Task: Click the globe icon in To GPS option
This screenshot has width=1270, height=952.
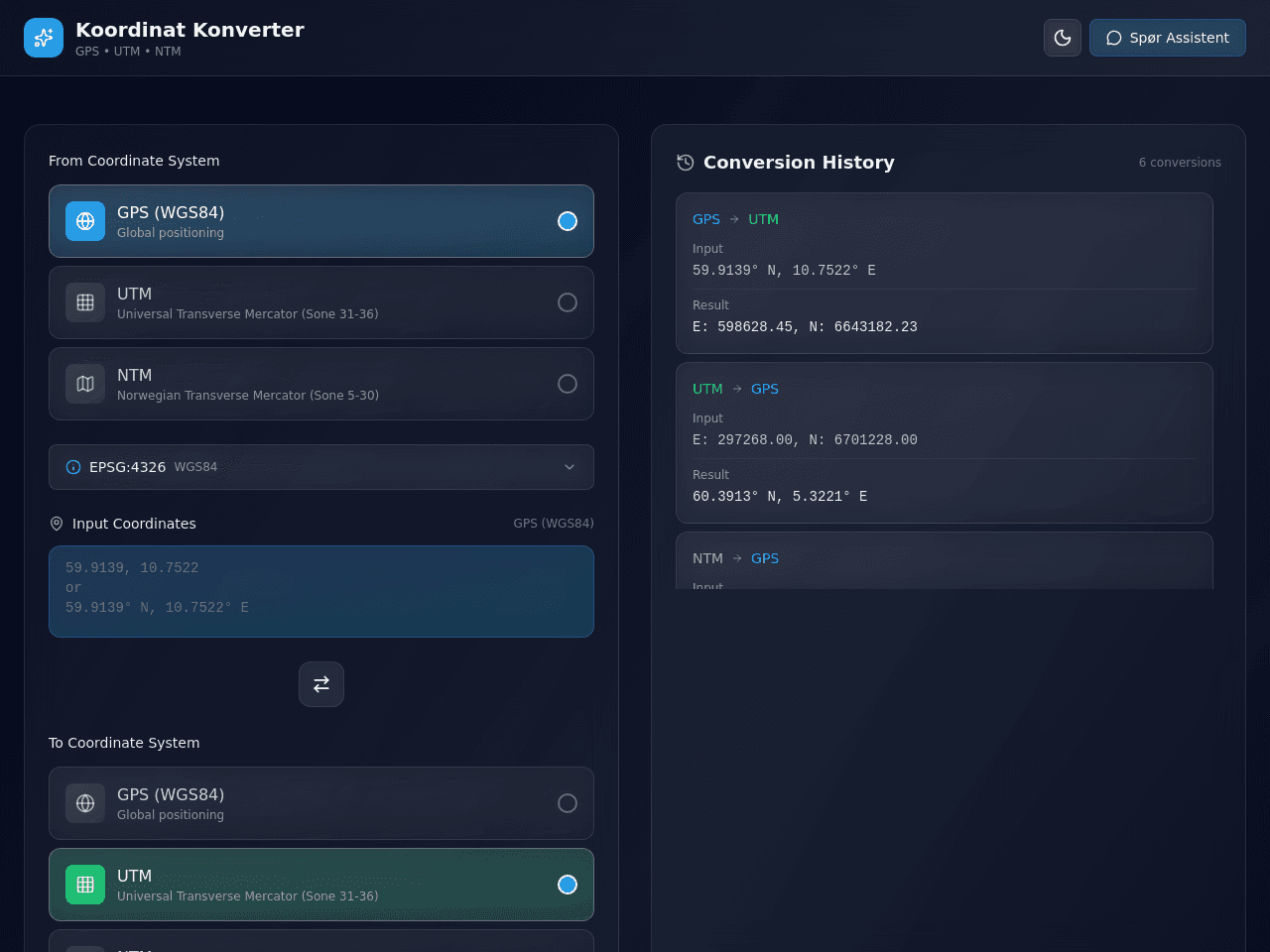Action: pos(85,803)
